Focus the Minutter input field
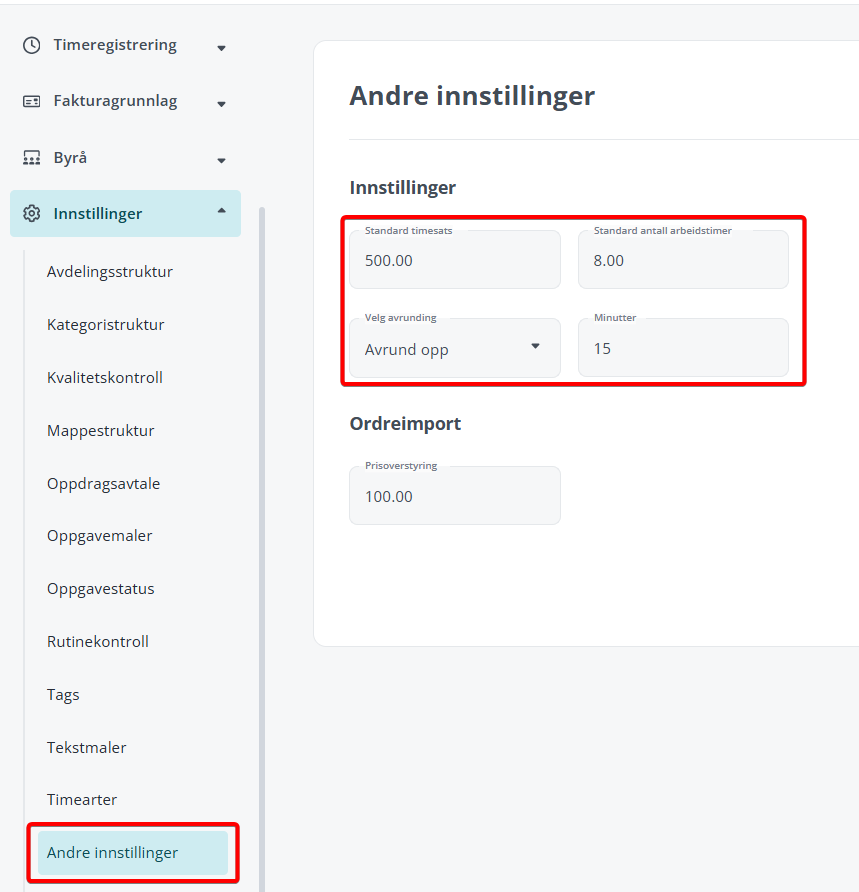 pos(683,348)
